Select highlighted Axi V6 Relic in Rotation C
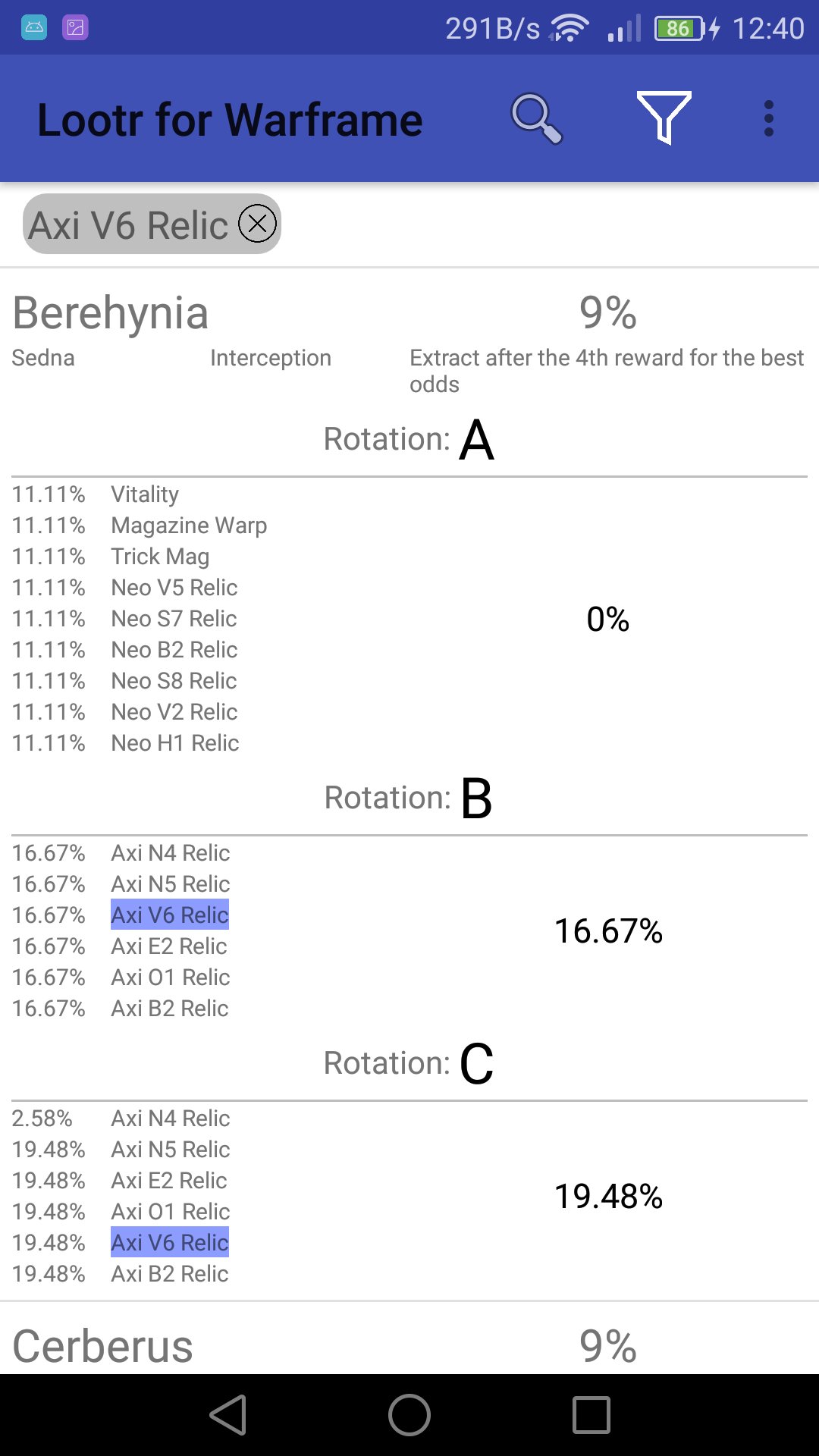 click(170, 1243)
